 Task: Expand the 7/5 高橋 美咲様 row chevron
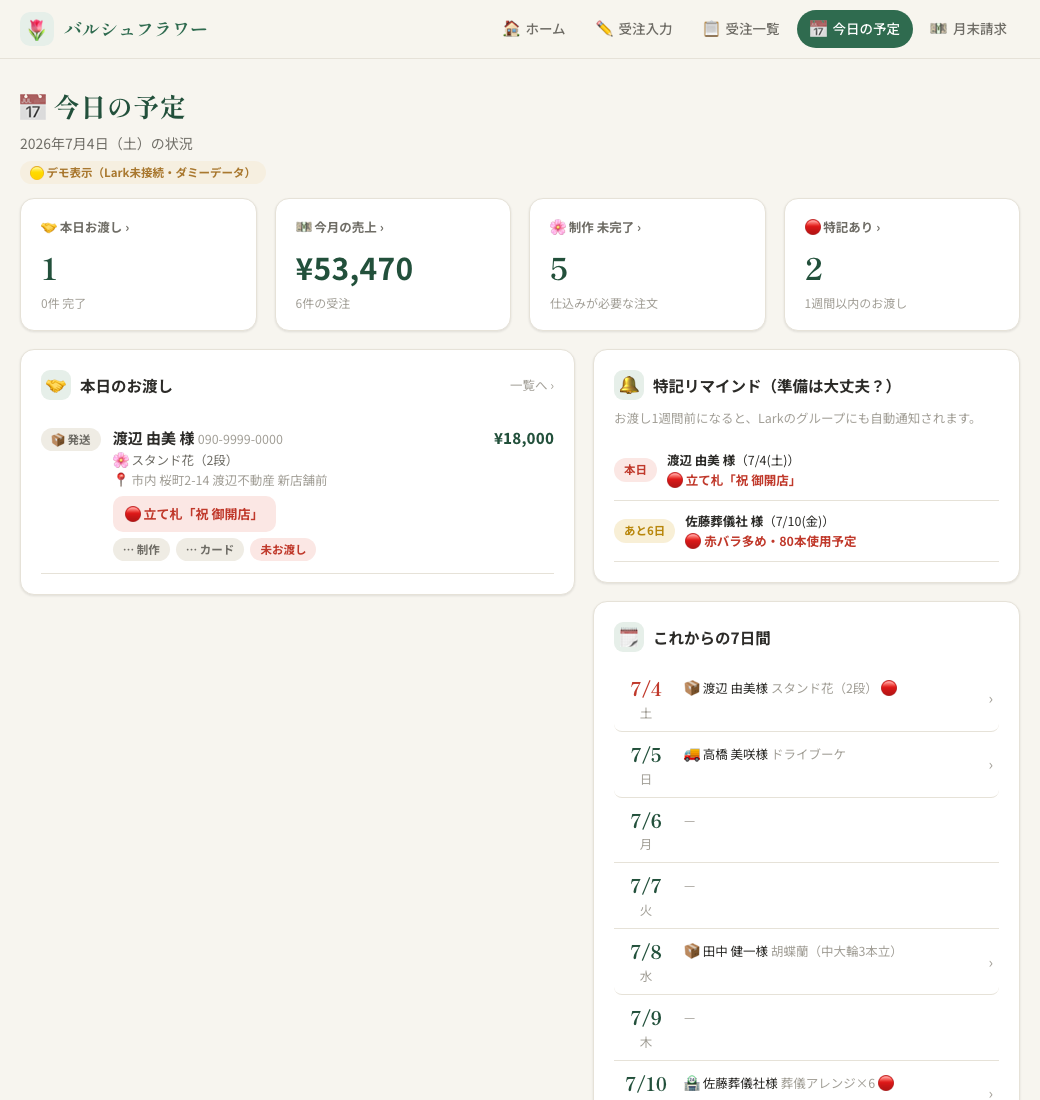click(990, 765)
